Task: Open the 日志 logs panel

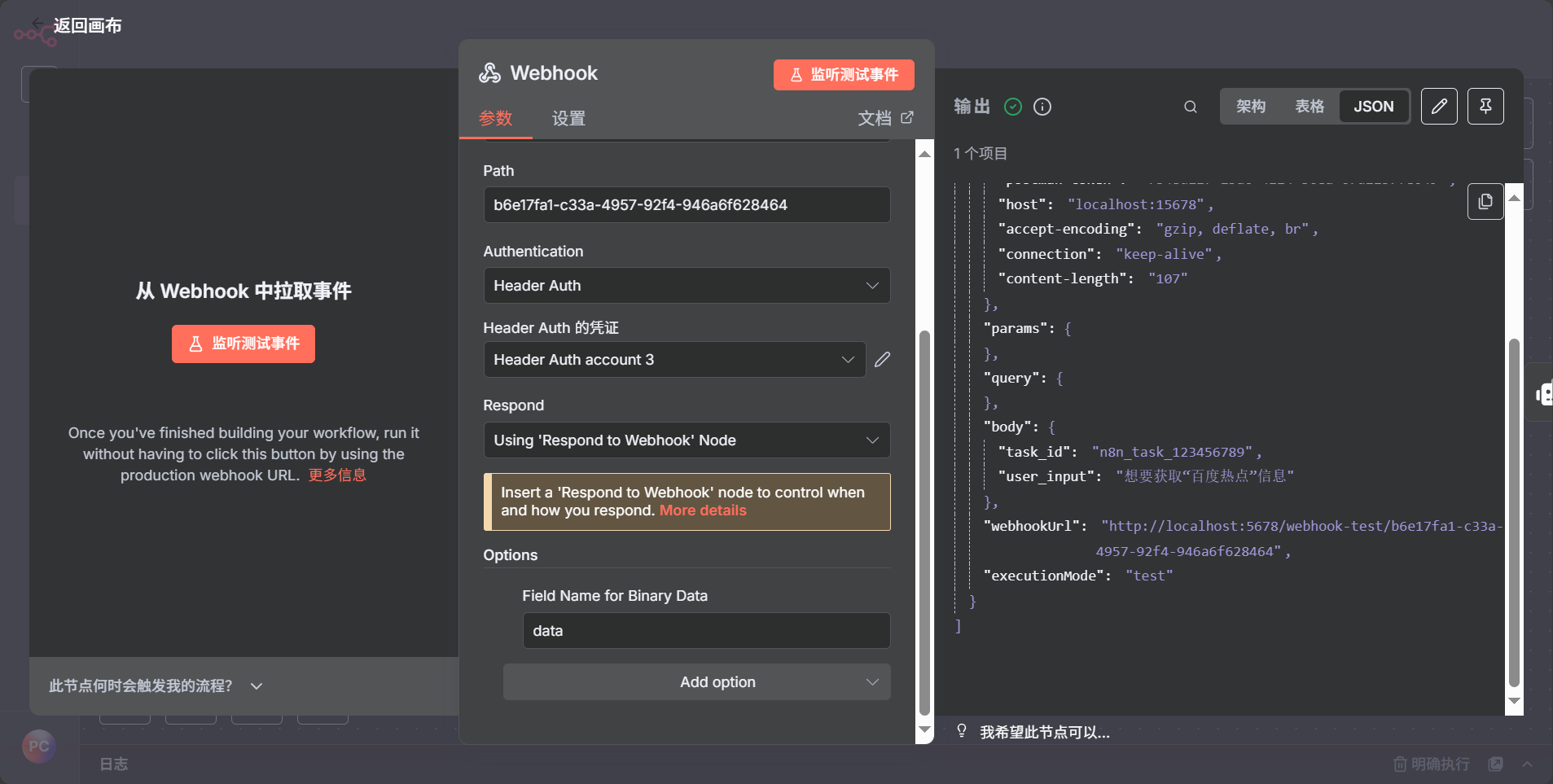Action: click(114, 764)
